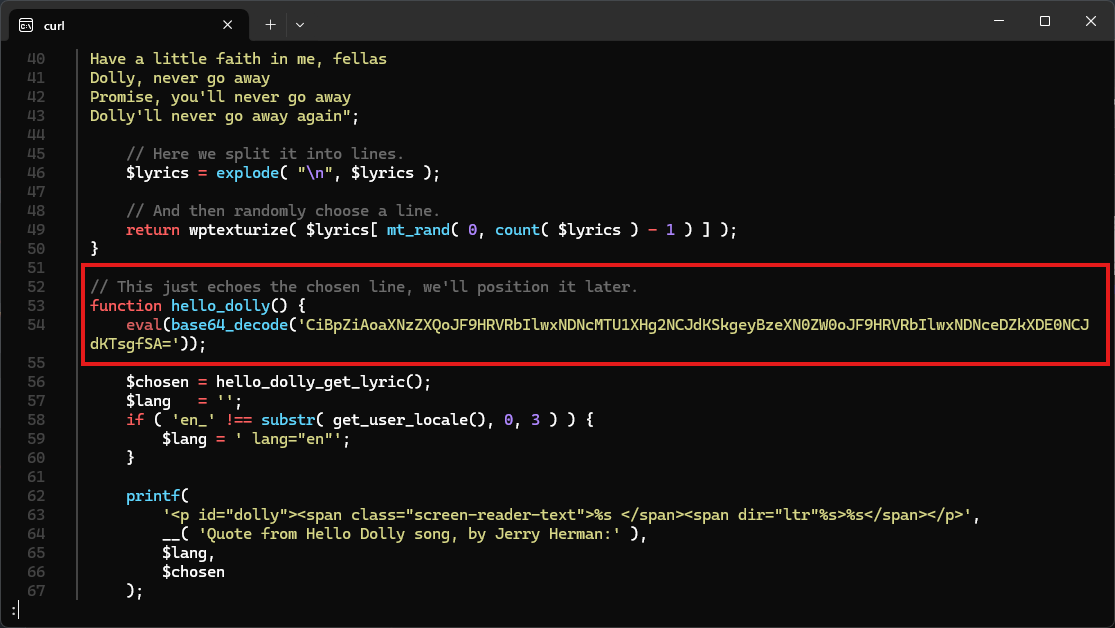The height and width of the screenshot is (628, 1115).
Task: Maximize the terminal window
Action: [1045, 21]
